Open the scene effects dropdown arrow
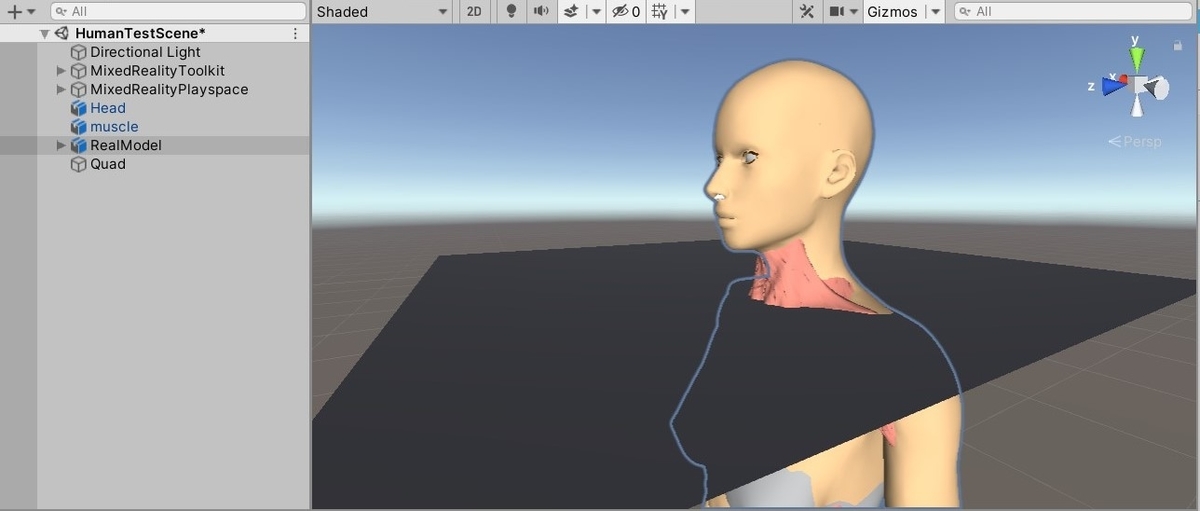This screenshot has height=511, width=1200. point(595,12)
